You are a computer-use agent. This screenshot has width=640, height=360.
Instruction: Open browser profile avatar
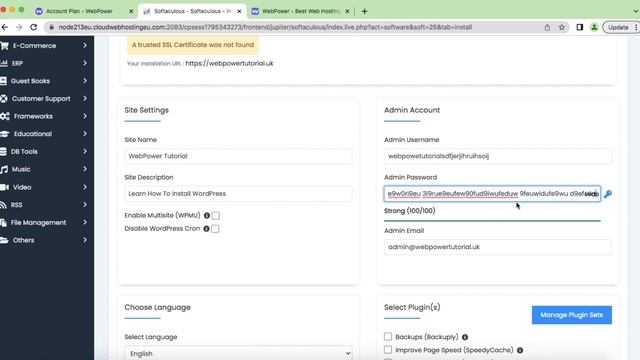pyautogui.click(x=594, y=27)
